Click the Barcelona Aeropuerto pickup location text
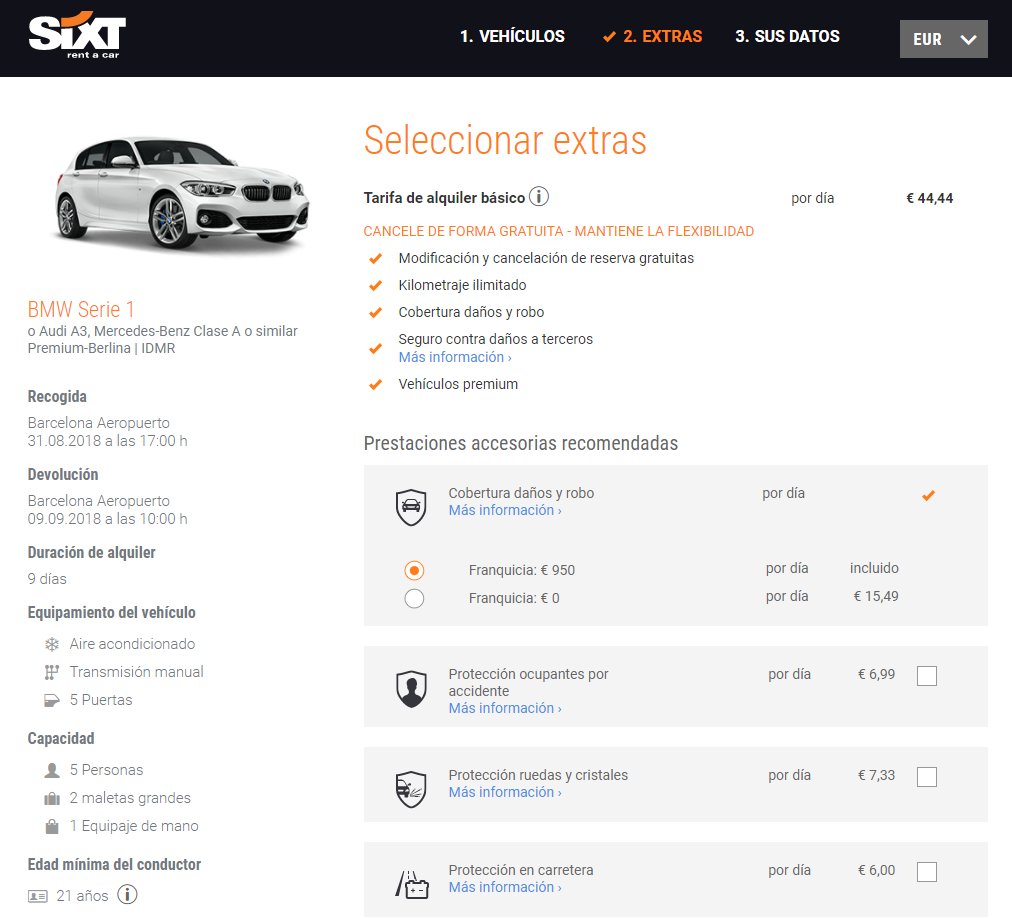The width and height of the screenshot is (1012, 918). tap(99, 423)
